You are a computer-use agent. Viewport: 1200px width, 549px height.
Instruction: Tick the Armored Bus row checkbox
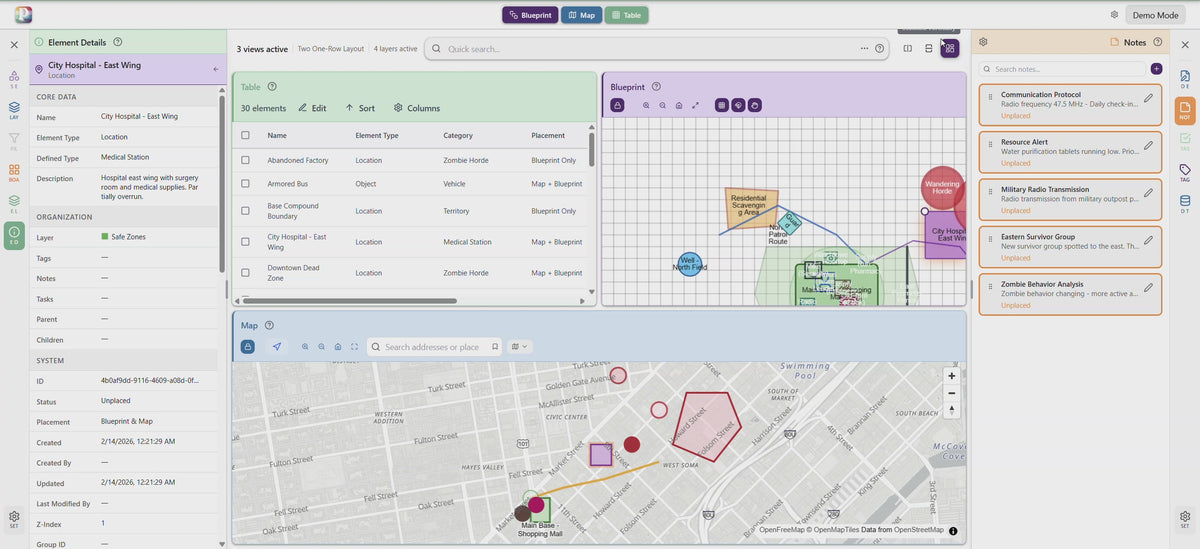(x=246, y=186)
